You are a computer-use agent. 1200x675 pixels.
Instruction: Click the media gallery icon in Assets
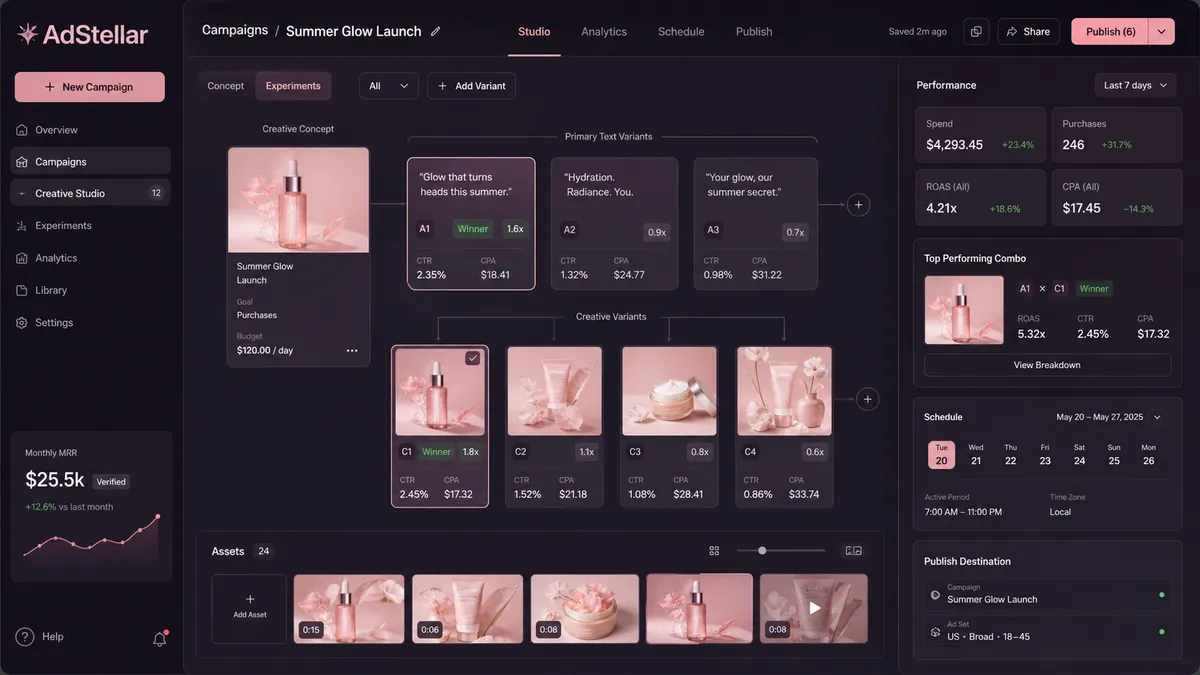pyautogui.click(x=853, y=551)
